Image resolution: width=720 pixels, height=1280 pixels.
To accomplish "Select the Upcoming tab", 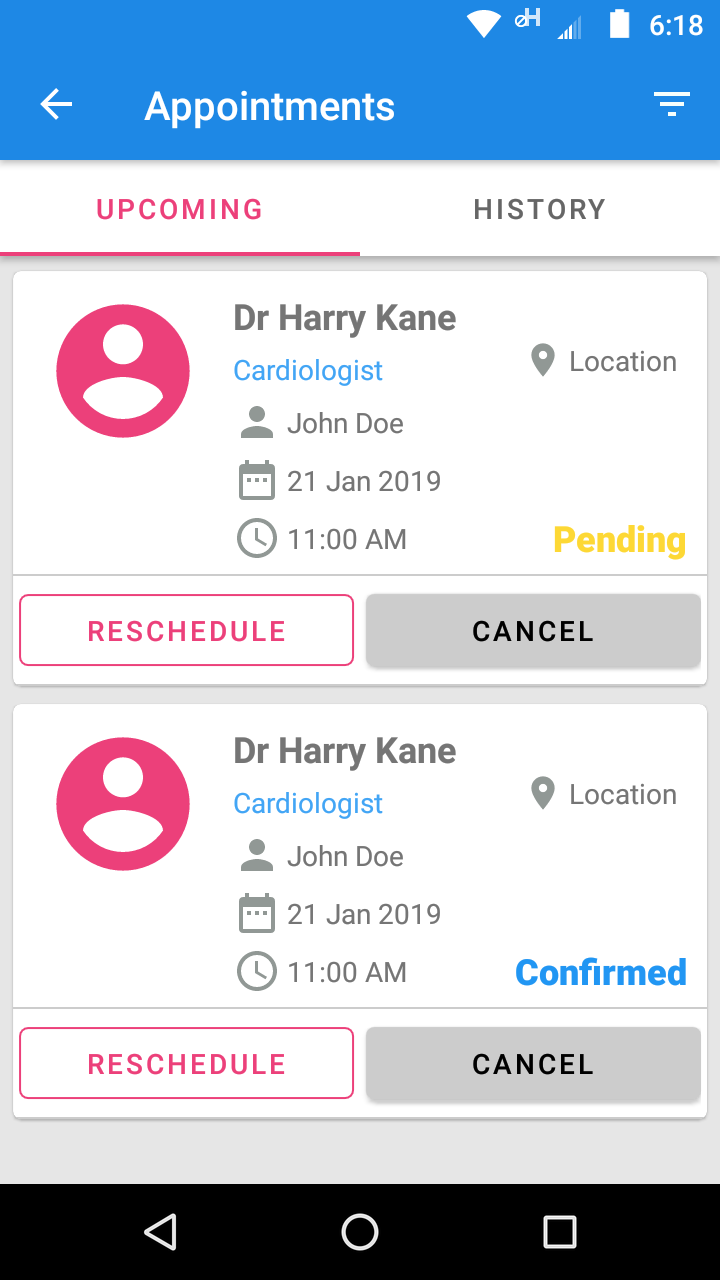I will click(x=180, y=209).
